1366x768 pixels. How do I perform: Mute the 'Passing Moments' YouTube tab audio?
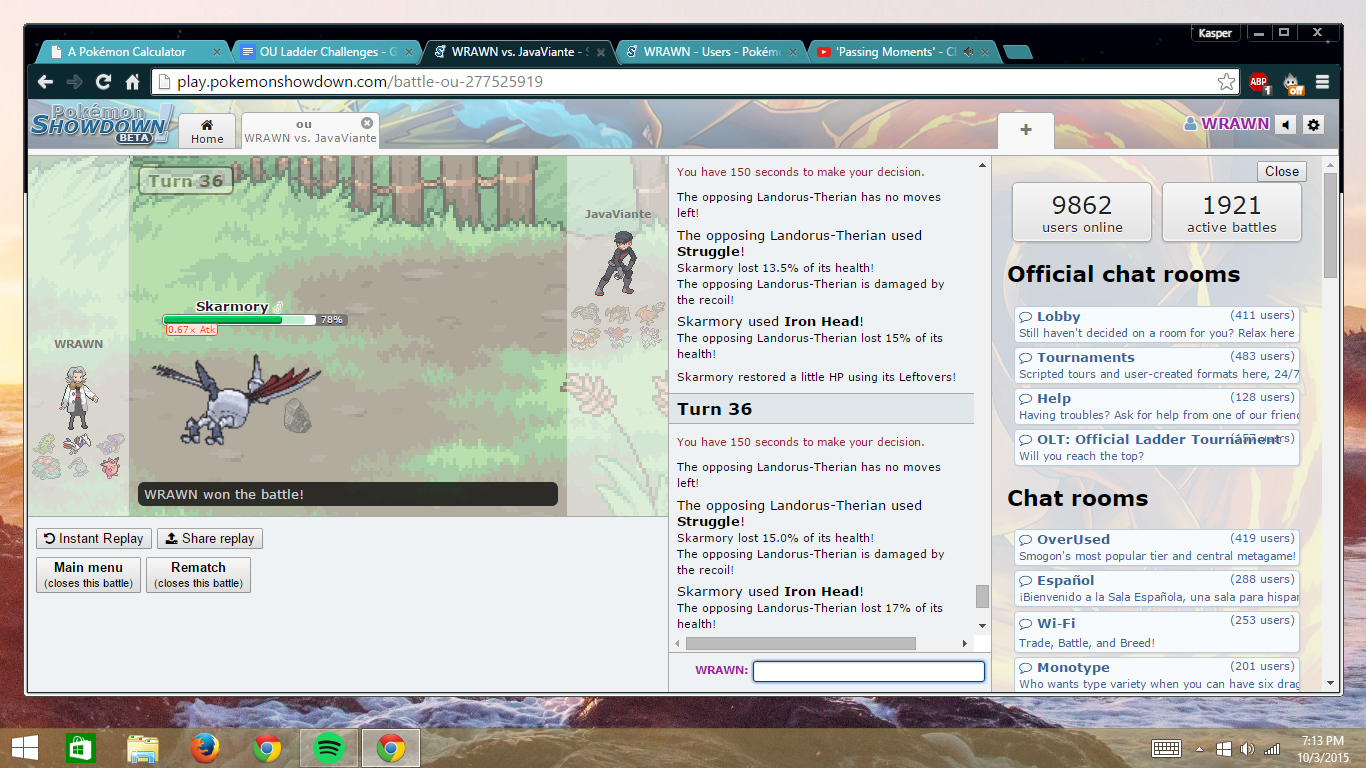968,52
